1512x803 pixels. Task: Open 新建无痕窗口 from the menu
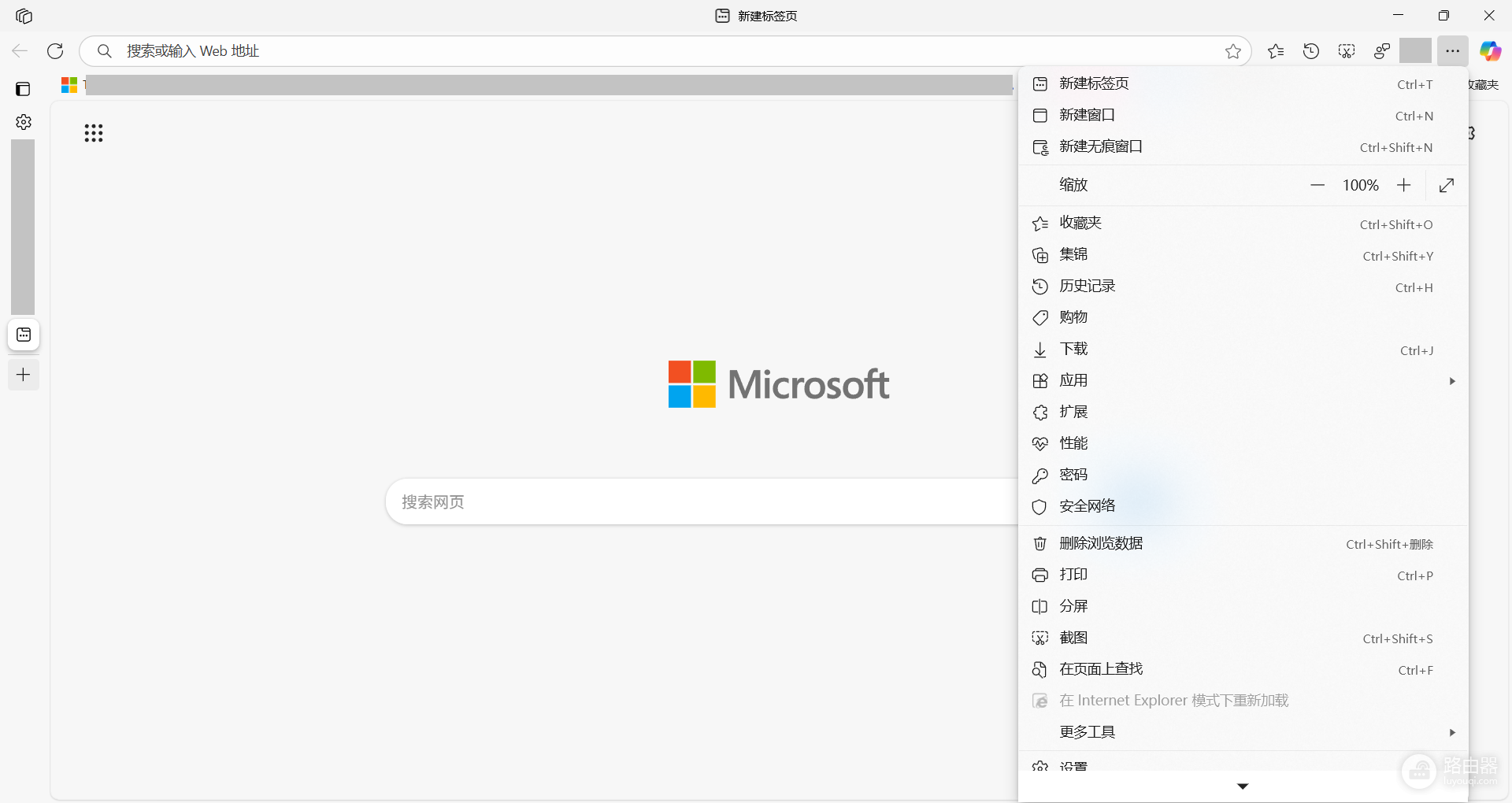1243,146
